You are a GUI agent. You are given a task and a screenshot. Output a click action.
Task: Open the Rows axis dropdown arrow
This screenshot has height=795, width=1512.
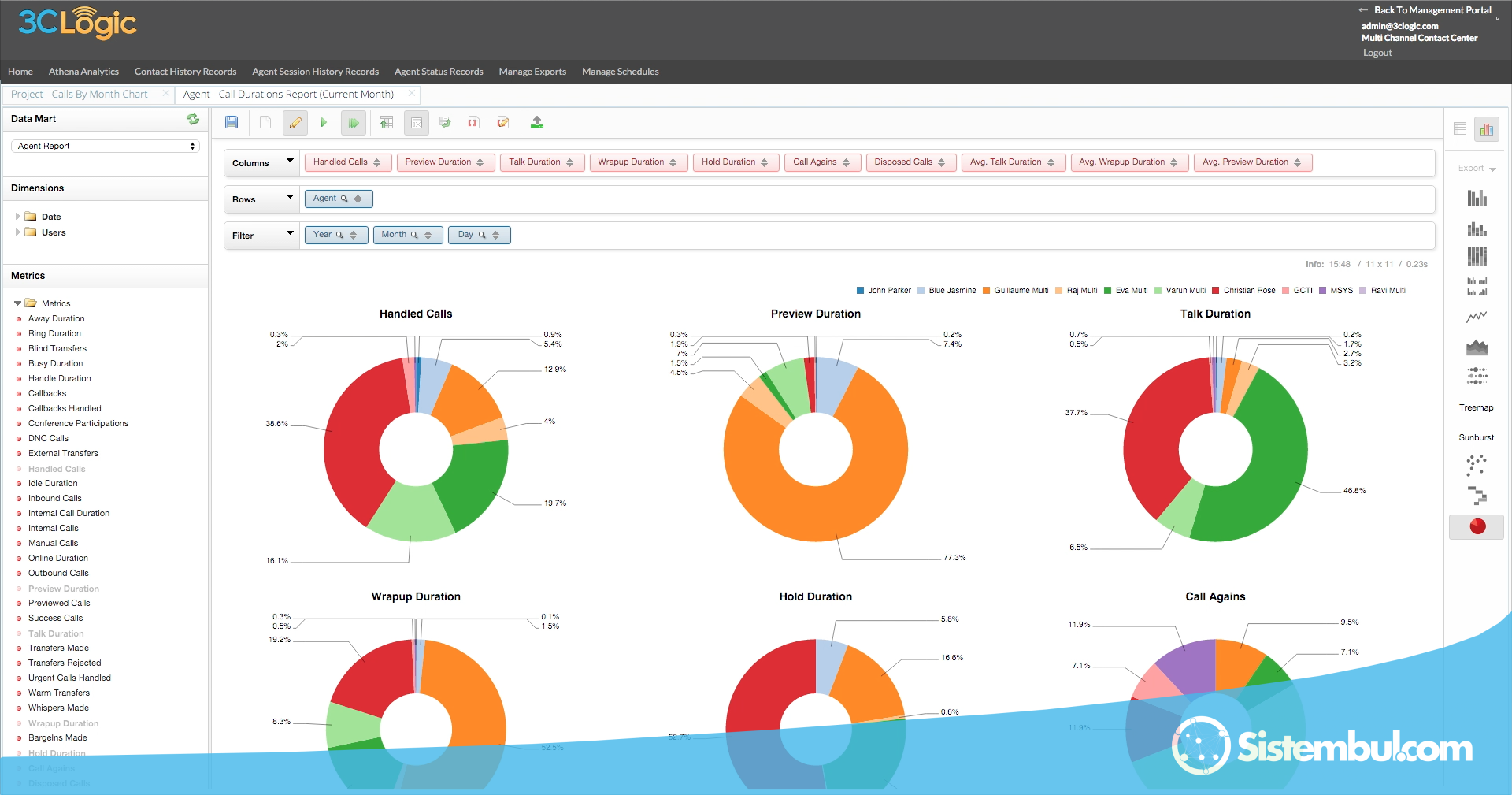(x=290, y=197)
